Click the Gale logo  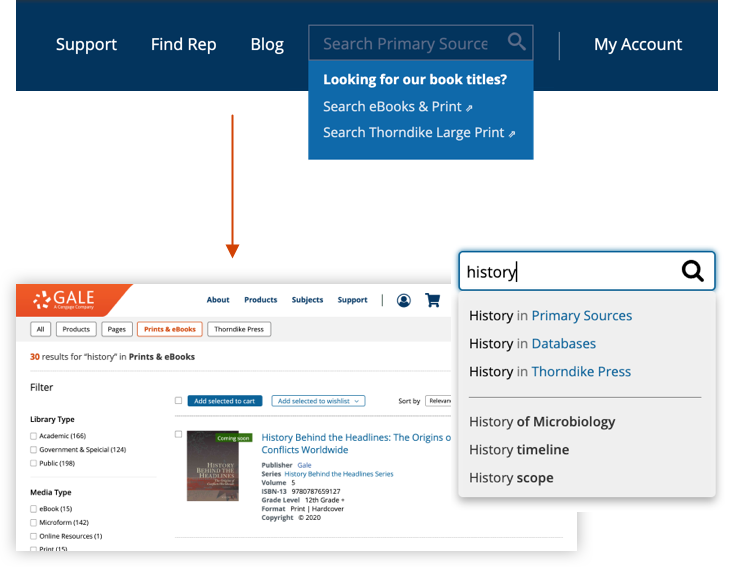[66, 300]
